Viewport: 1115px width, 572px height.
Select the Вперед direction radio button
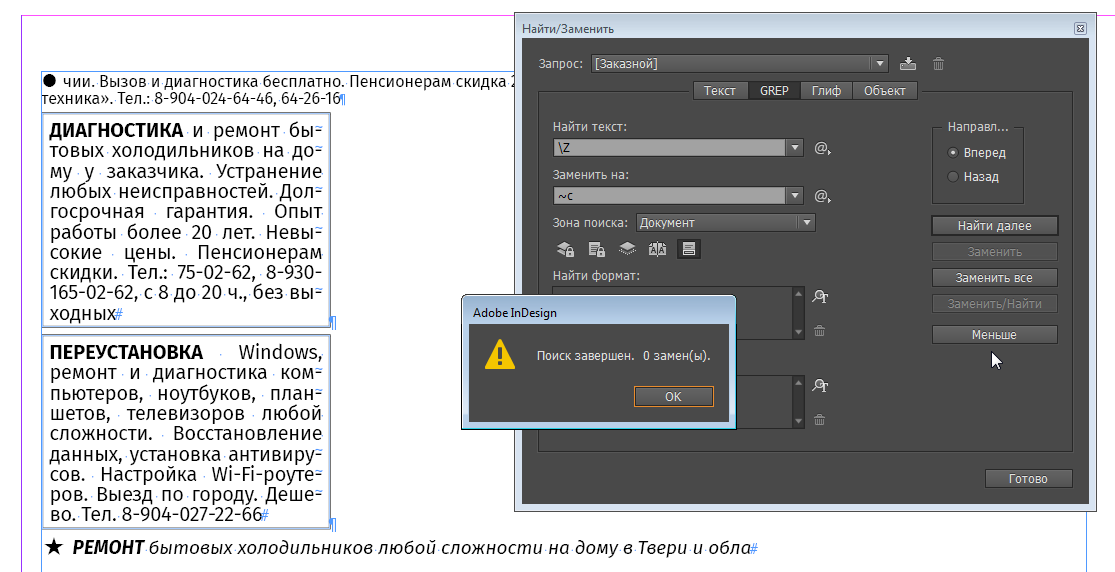[952, 153]
